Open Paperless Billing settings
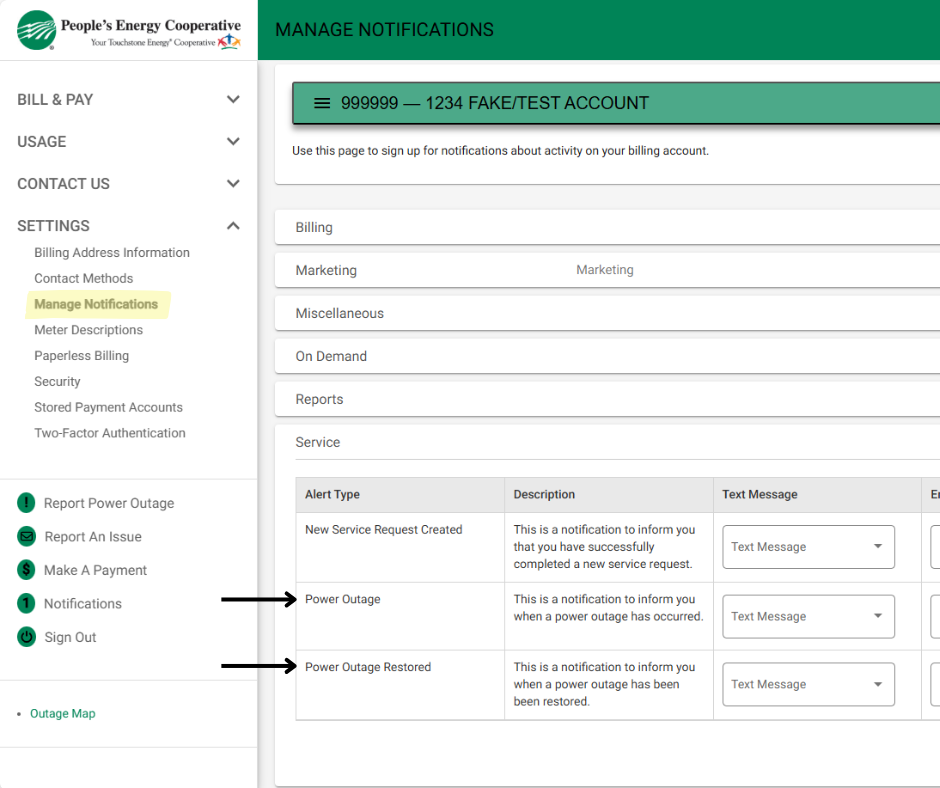The image size is (940, 788). pos(82,356)
